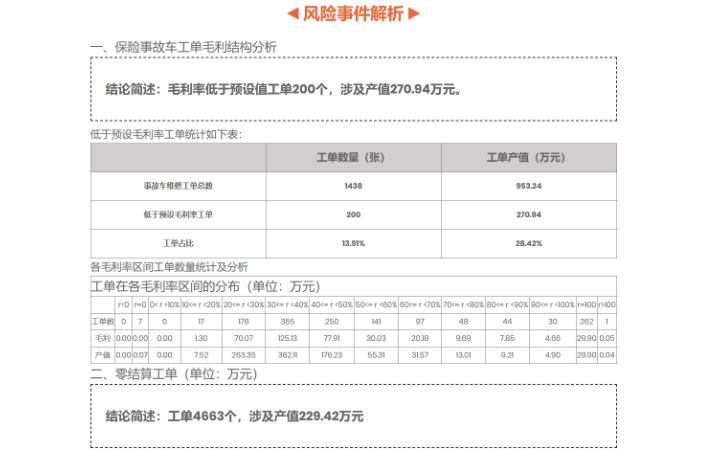Click the 90<= r <100% column header
720x450 pixels.
click(x=553, y=305)
